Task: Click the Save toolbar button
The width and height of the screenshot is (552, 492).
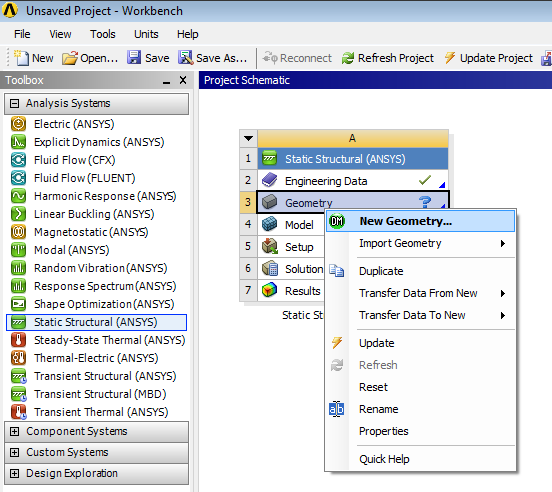Action: click(148, 58)
